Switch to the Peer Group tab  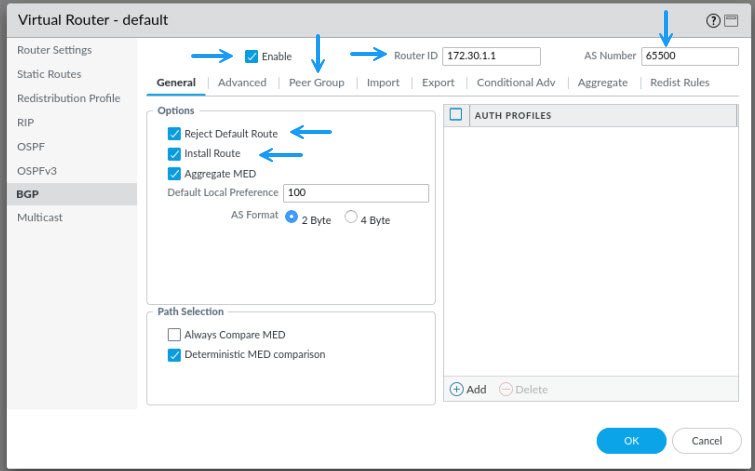pos(316,82)
